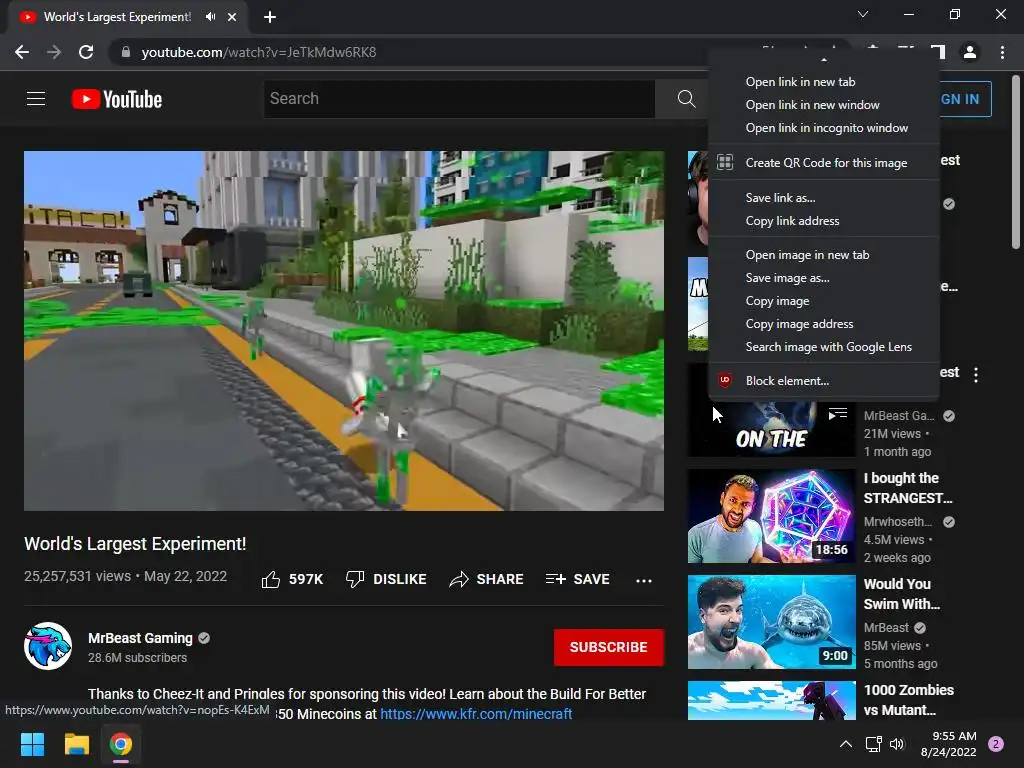Click the video player to pause
The width and height of the screenshot is (1024, 768).
click(x=344, y=330)
